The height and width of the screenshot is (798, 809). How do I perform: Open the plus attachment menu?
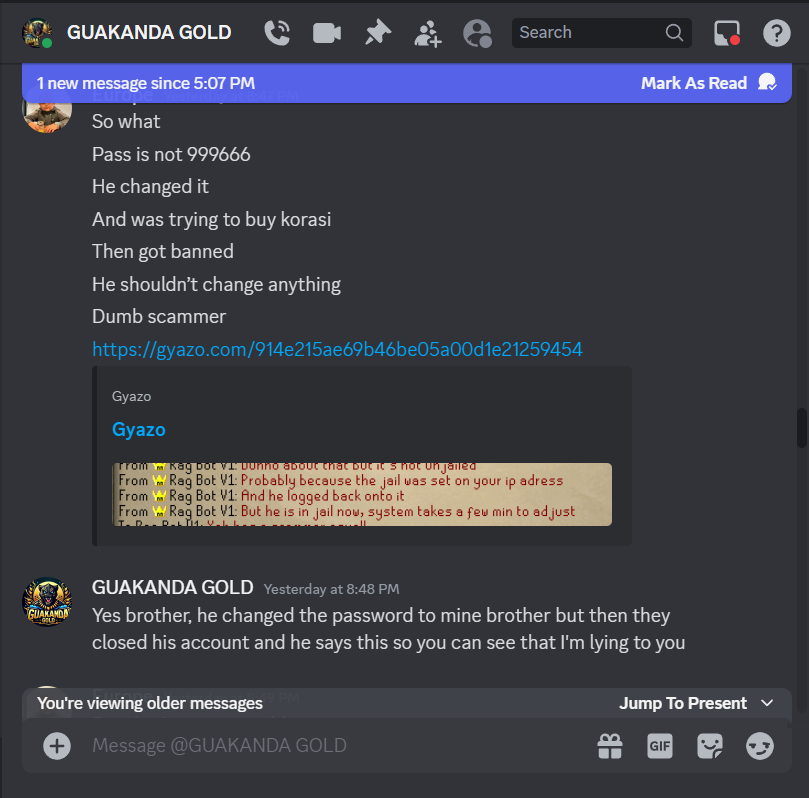coord(57,746)
